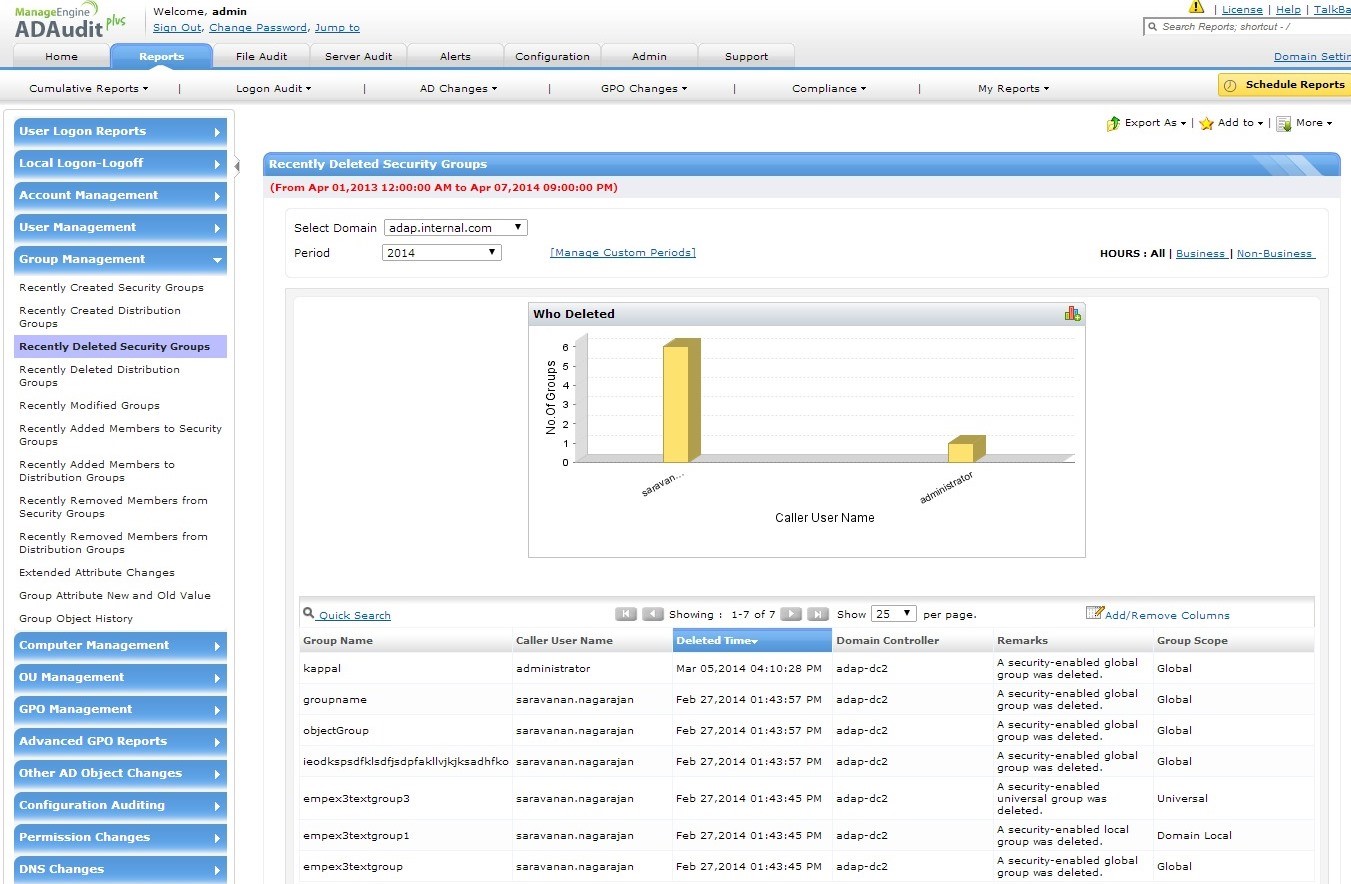1351x884 pixels.
Task: Filter hours to Business only
Action: click(1200, 254)
